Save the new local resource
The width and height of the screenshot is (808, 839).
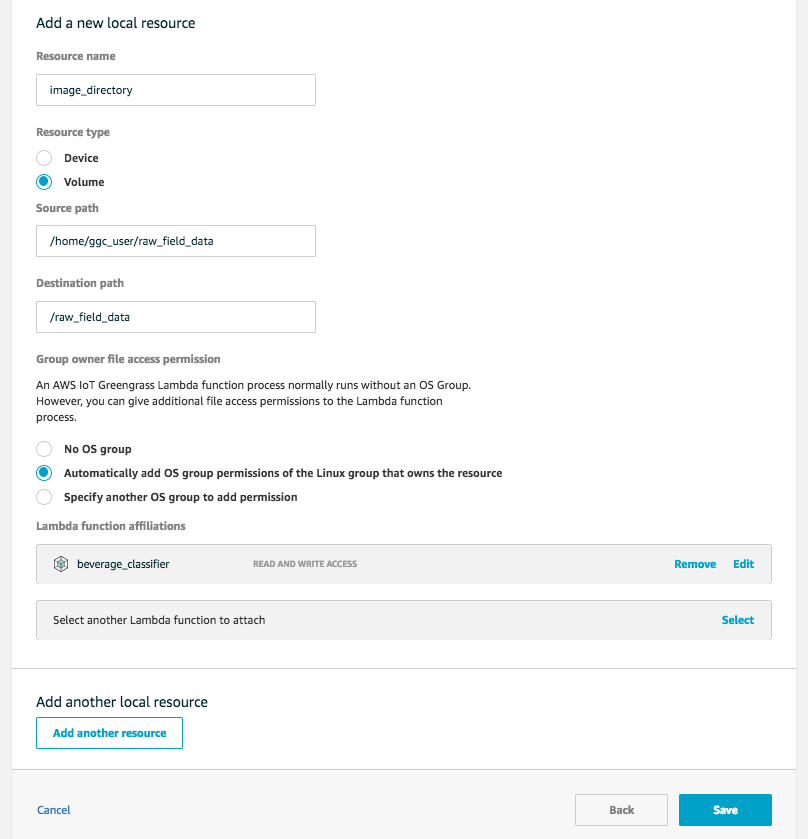[x=725, y=810]
